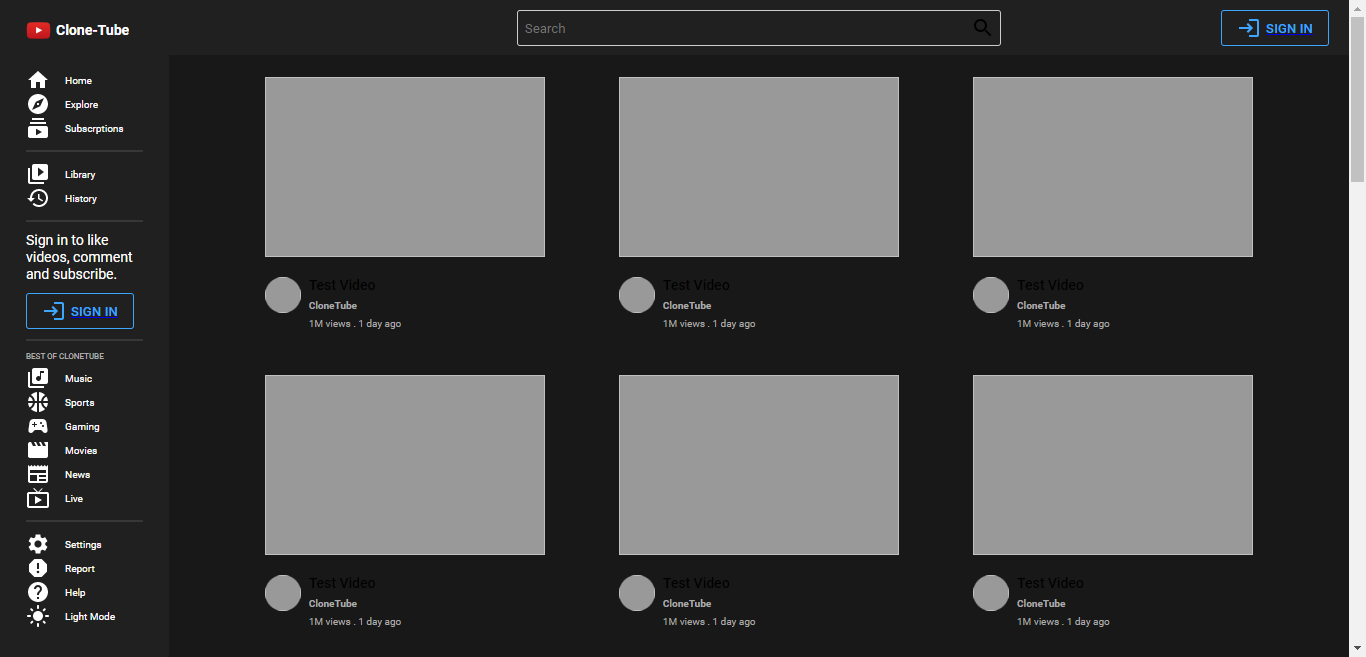The height and width of the screenshot is (657, 1366).
Task: Click the magnifier search icon
Action: [982, 28]
